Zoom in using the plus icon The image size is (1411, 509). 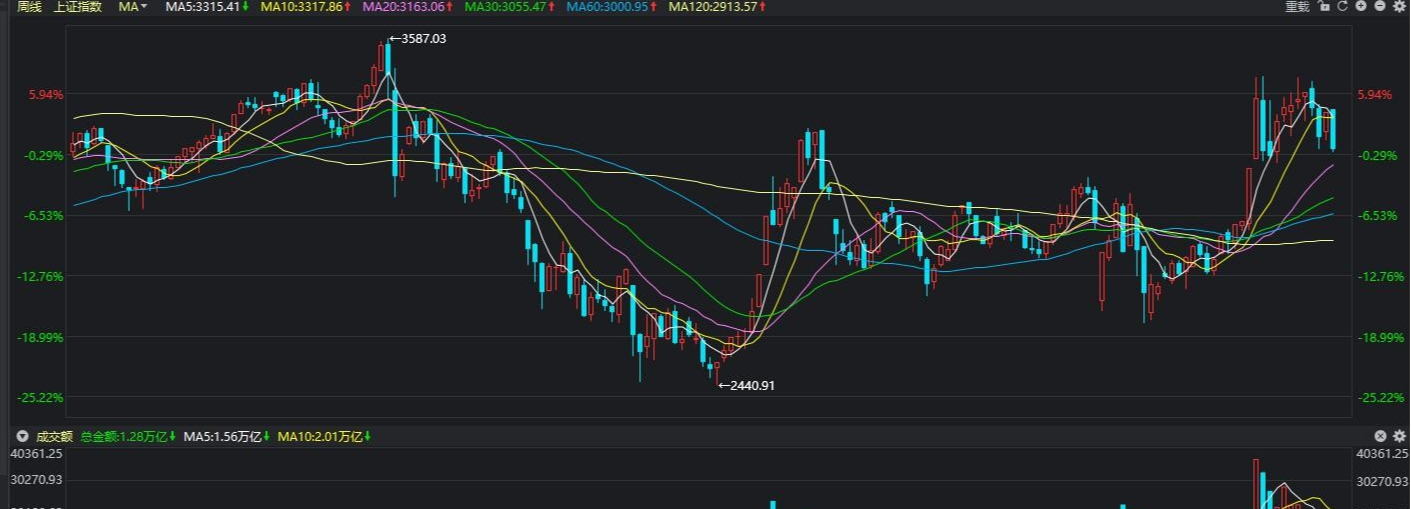click(1361, 6)
